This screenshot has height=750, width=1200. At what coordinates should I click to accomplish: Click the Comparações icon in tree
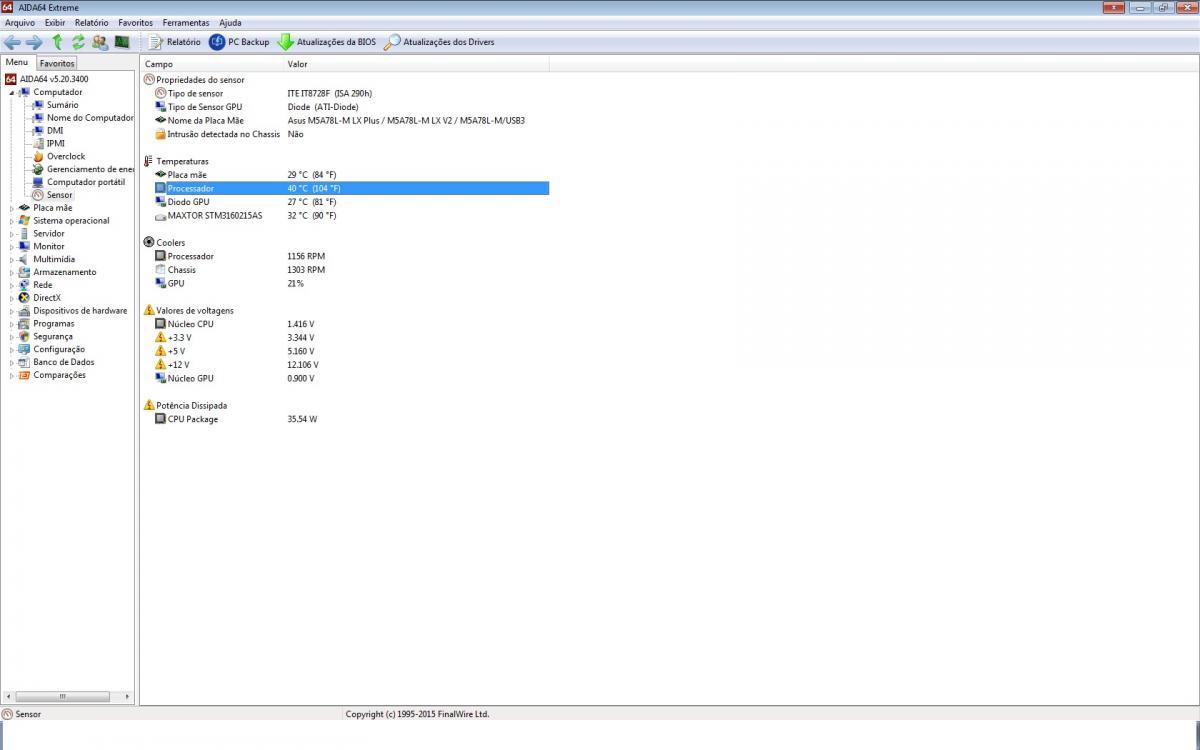tap(24, 375)
